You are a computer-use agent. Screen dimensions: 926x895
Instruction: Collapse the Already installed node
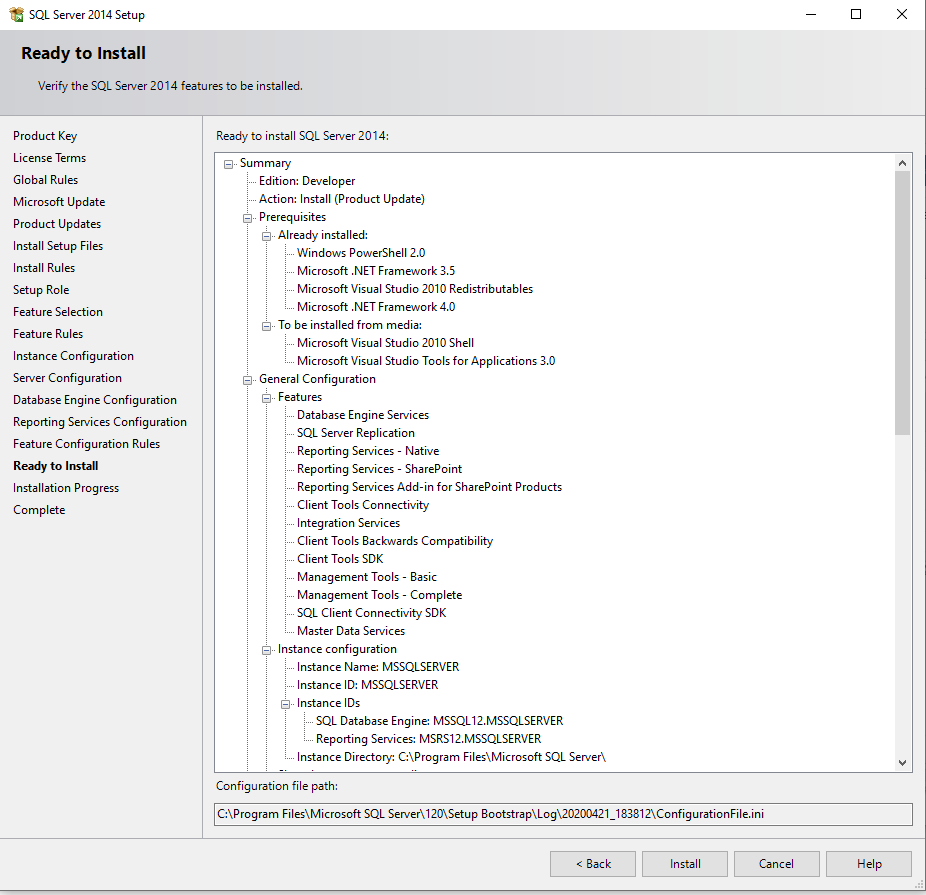point(266,236)
